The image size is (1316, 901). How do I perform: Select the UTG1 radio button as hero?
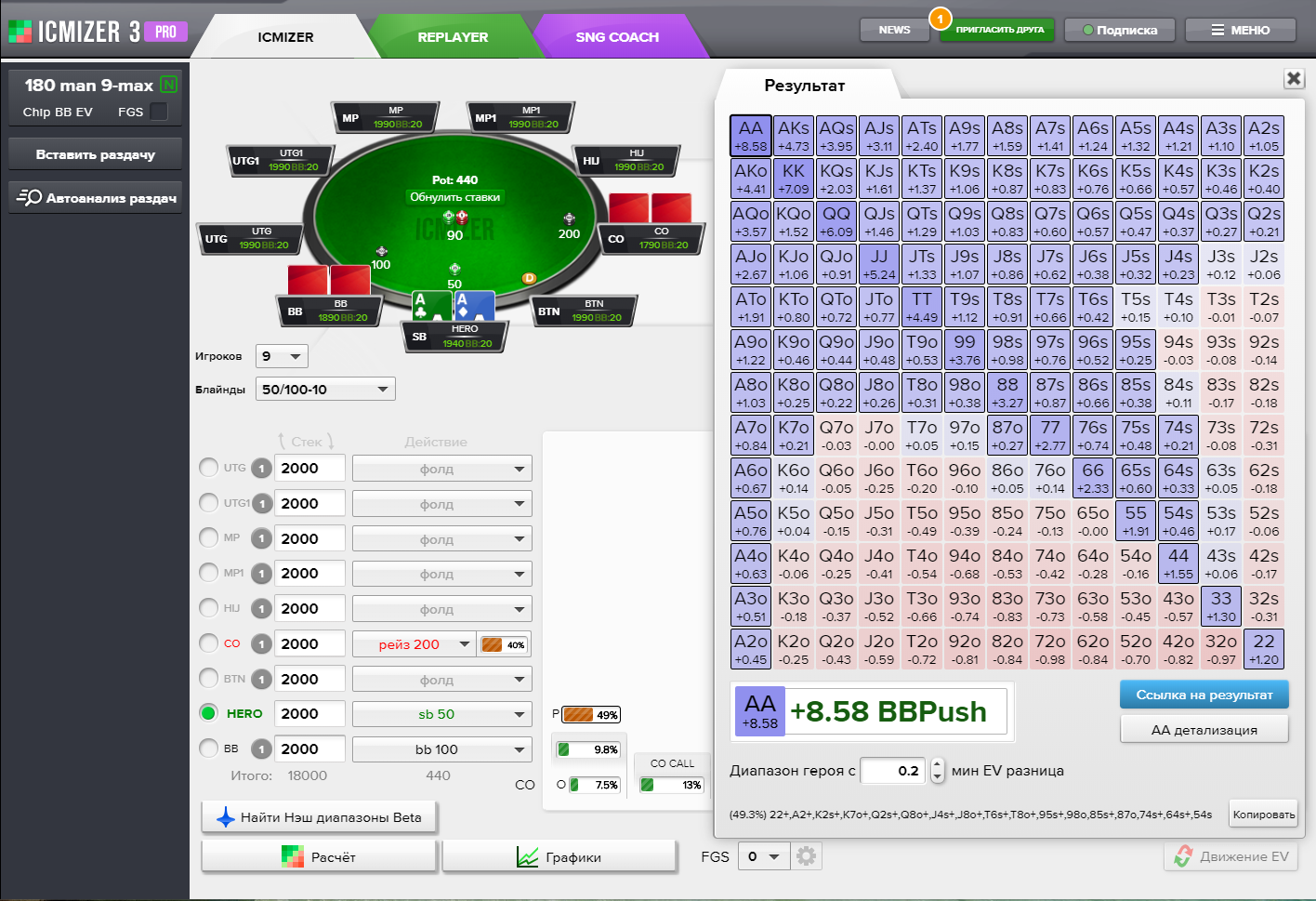[208, 503]
